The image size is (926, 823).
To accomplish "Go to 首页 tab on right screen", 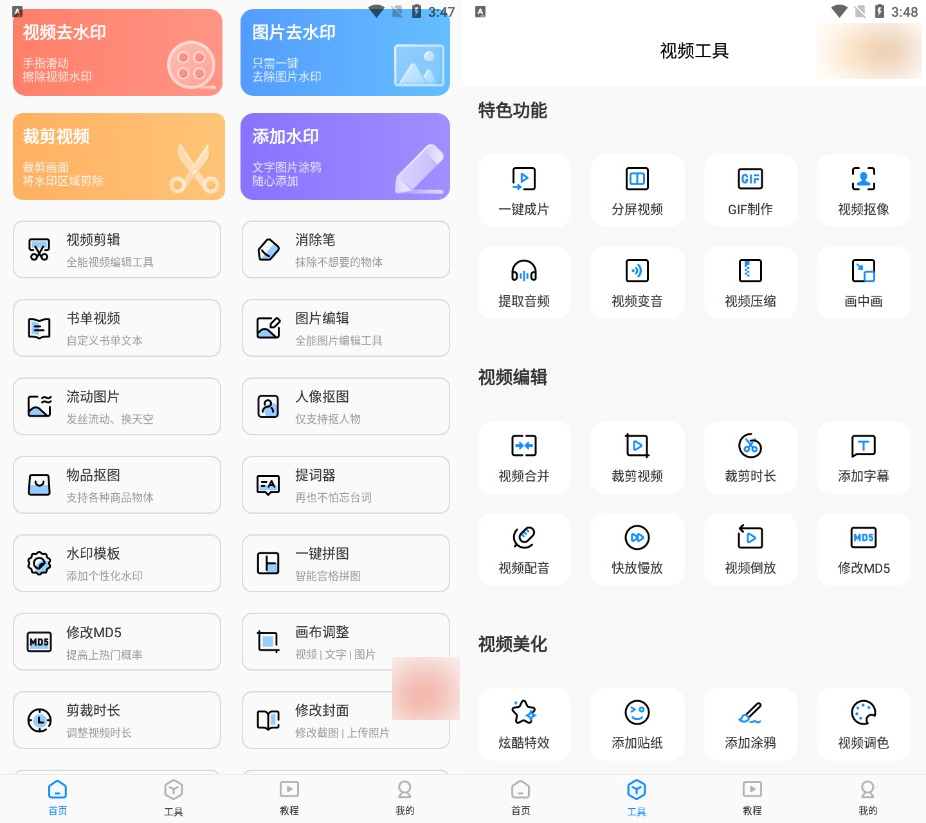I will (520, 798).
